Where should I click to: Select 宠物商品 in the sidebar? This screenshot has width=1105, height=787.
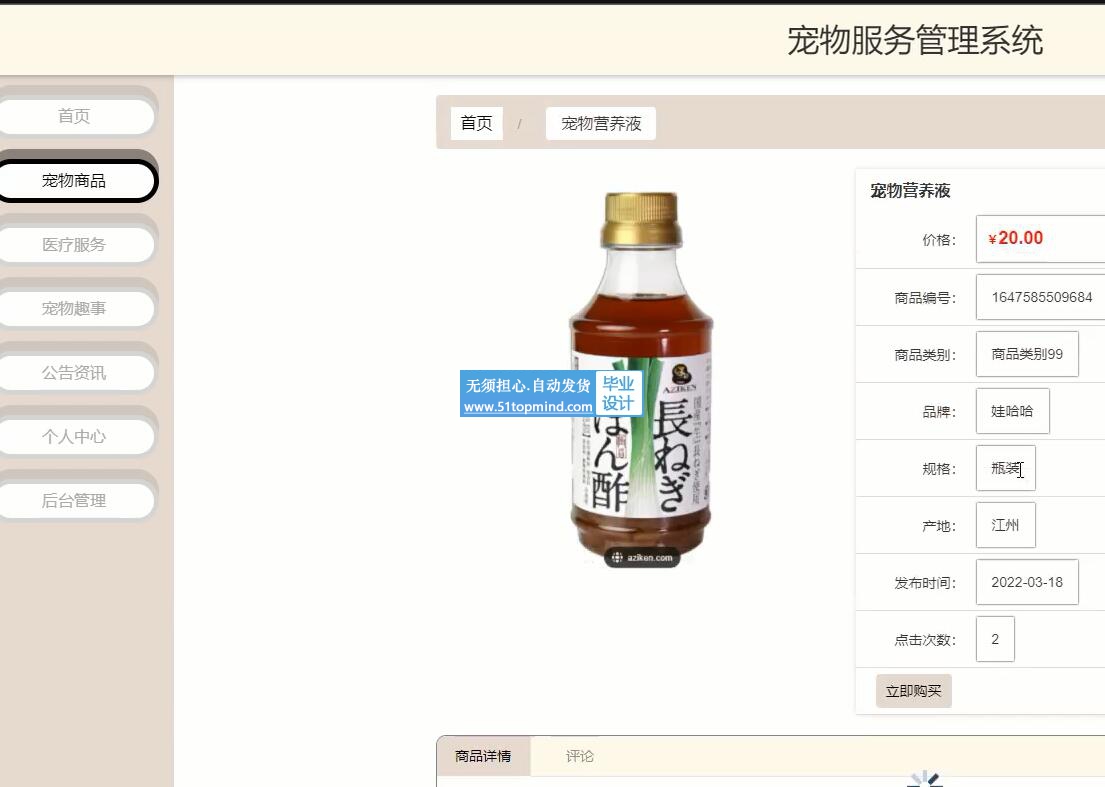coord(75,181)
